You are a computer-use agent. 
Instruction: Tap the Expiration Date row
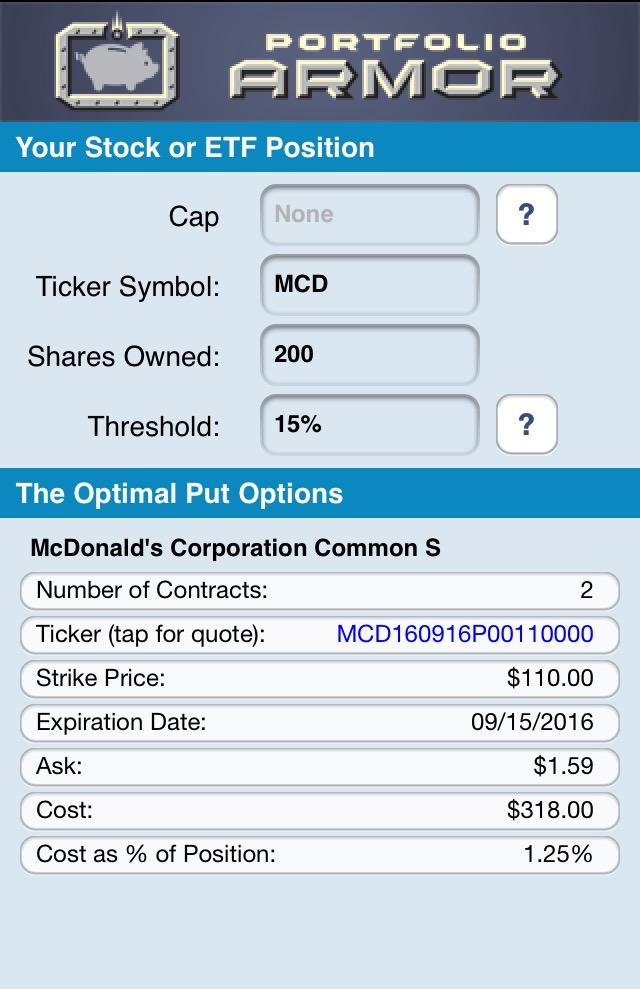[320, 723]
